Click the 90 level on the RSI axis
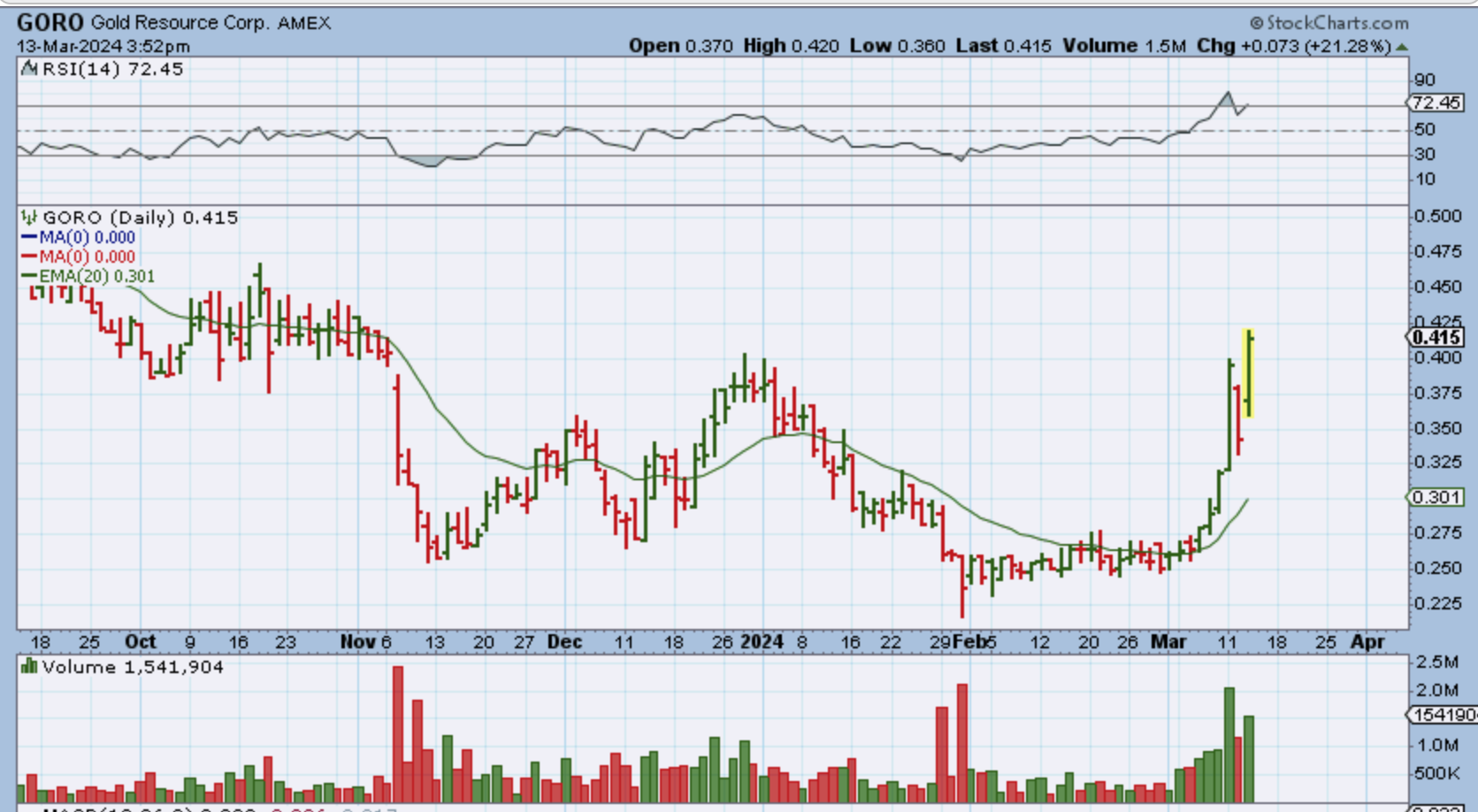This screenshot has height=812, width=1478. [1425, 80]
